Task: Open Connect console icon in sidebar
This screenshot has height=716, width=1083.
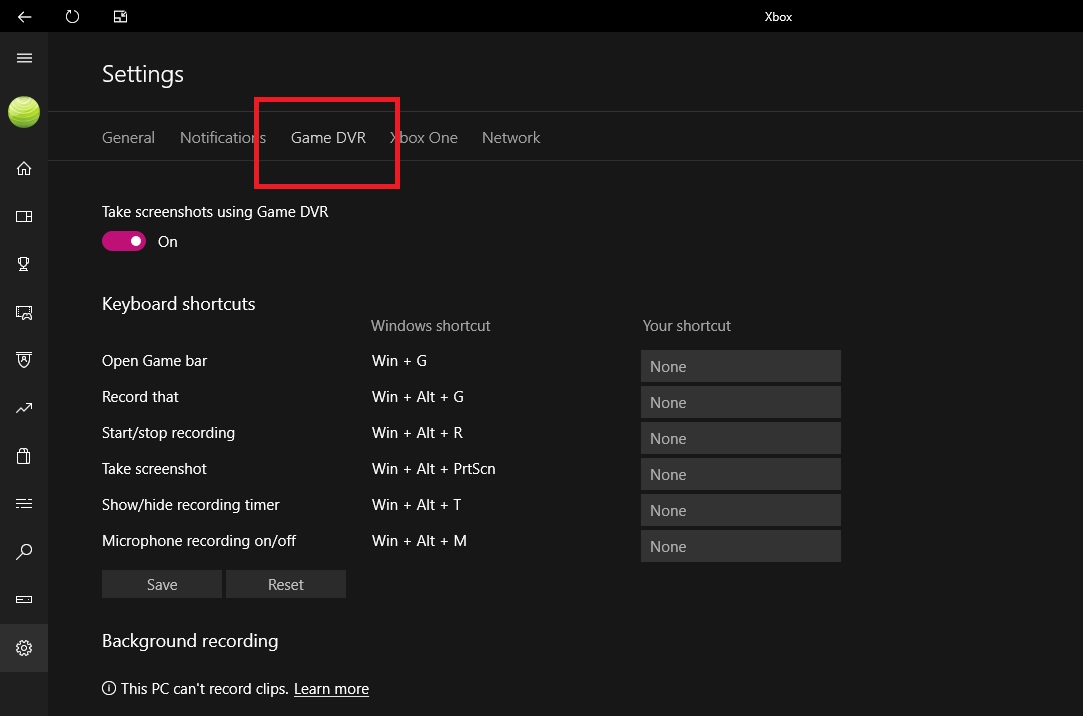Action: (x=24, y=599)
